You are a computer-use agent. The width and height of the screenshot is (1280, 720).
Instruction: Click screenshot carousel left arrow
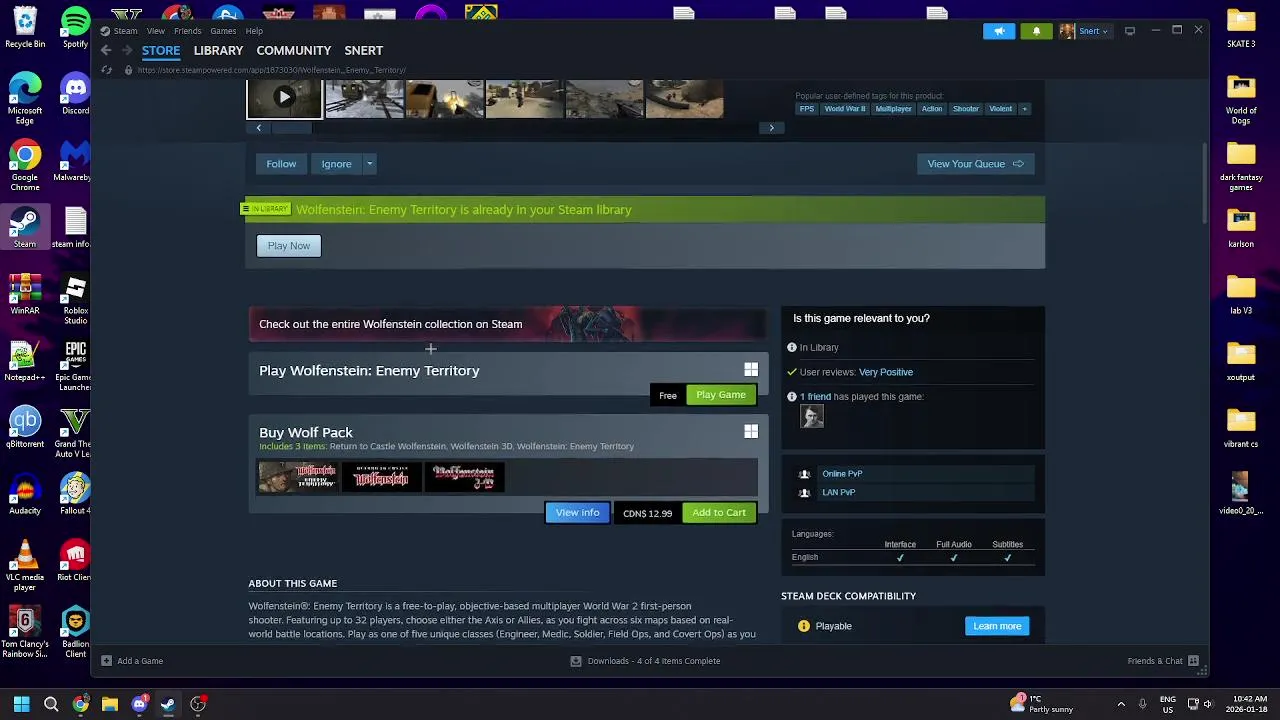(x=259, y=128)
